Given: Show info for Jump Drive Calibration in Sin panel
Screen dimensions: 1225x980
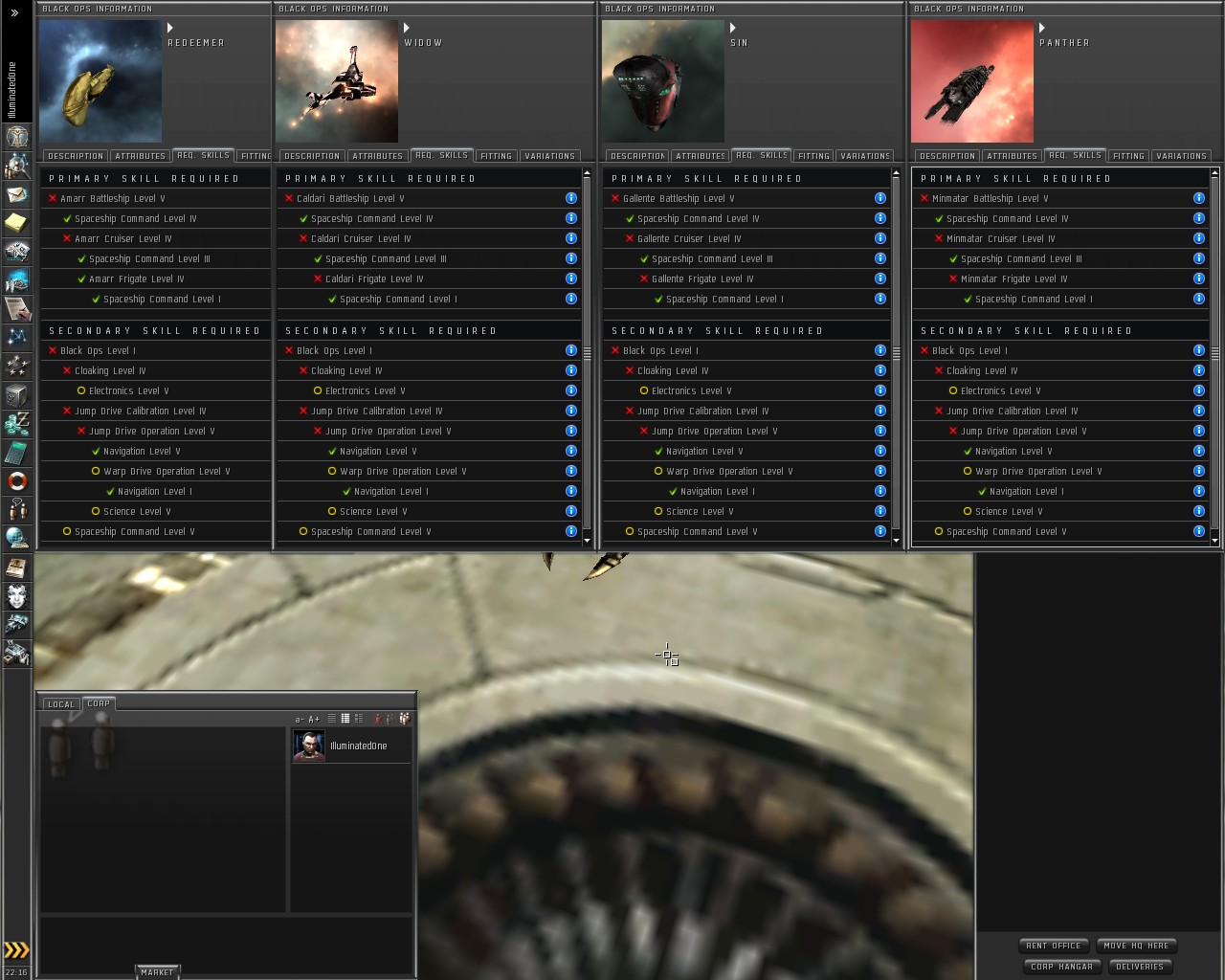Looking at the screenshot, I should point(880,411).
